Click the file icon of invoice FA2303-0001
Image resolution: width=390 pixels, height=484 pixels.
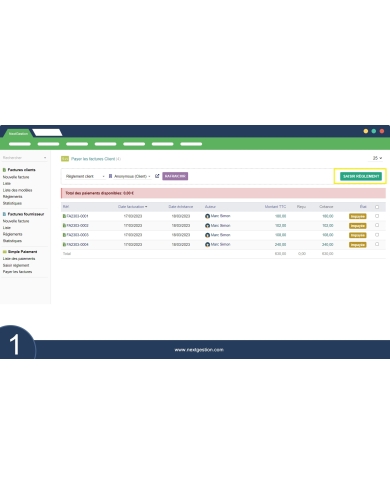click(x=64, y=216)
